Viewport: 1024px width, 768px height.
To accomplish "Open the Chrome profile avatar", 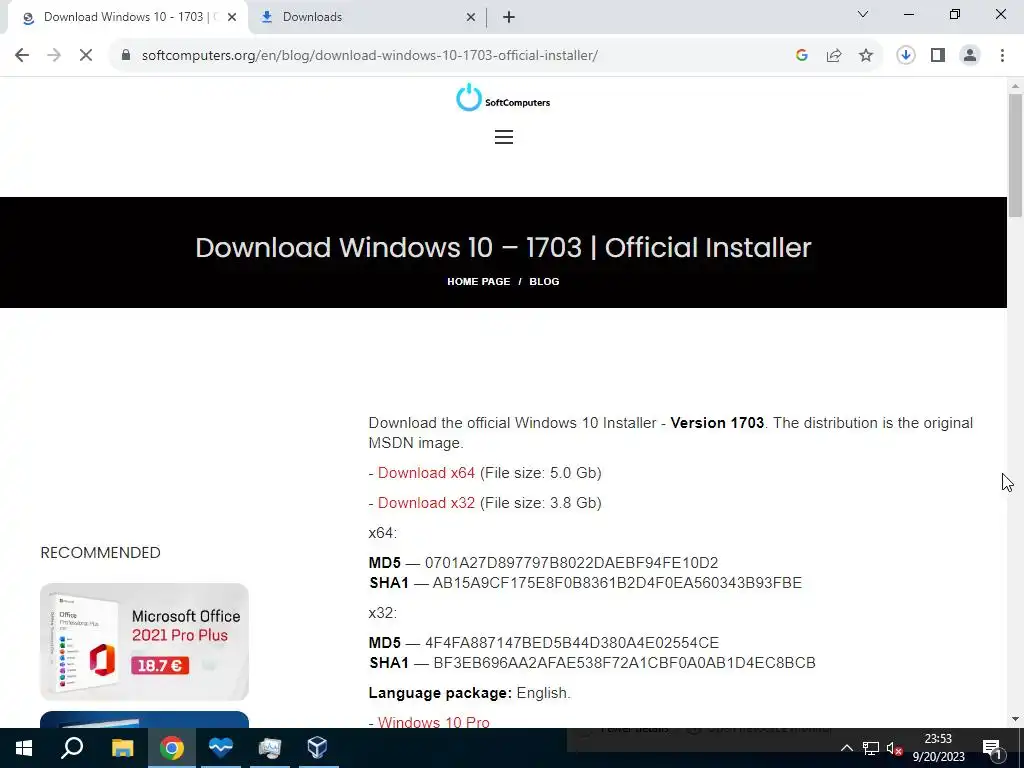I will pyautogui.click(x=970, y=56).
